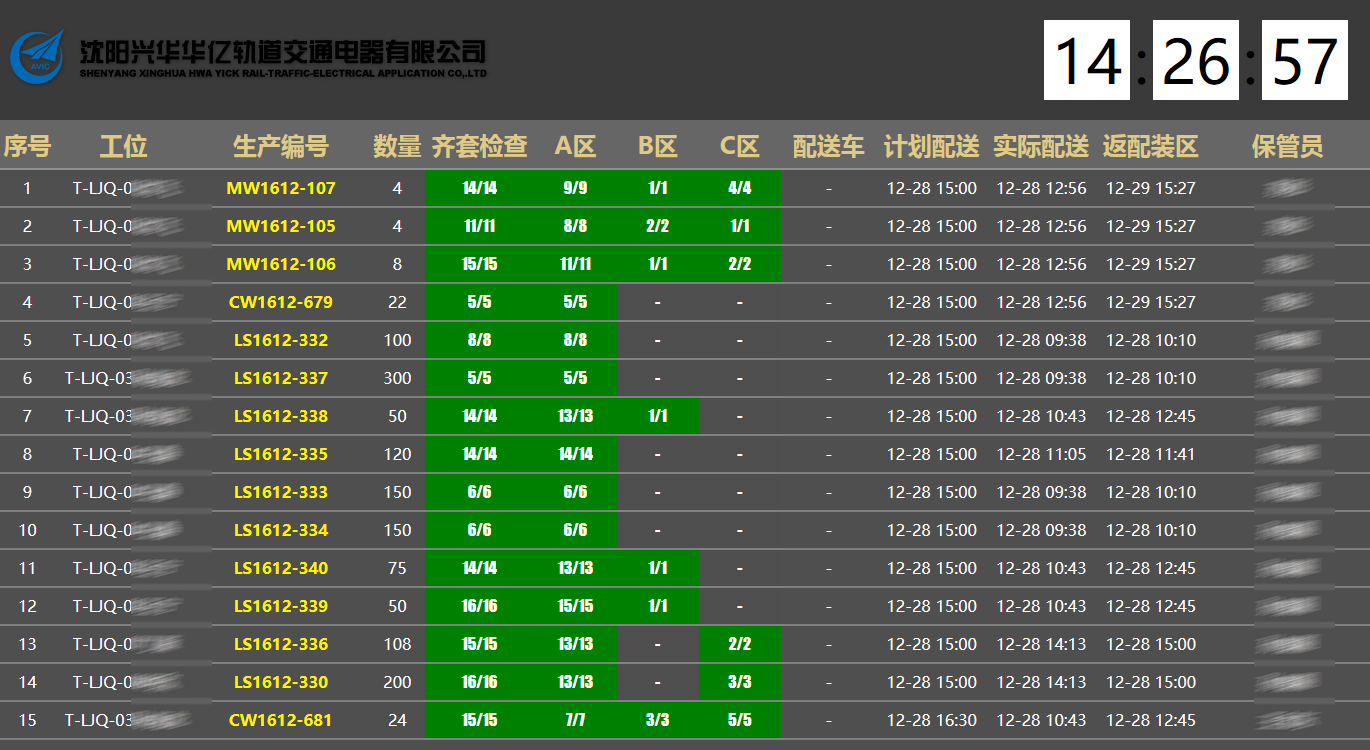Viewport: 1370px width, 750px height.
Task: Open production number MW1612-107
Action: 281,188
